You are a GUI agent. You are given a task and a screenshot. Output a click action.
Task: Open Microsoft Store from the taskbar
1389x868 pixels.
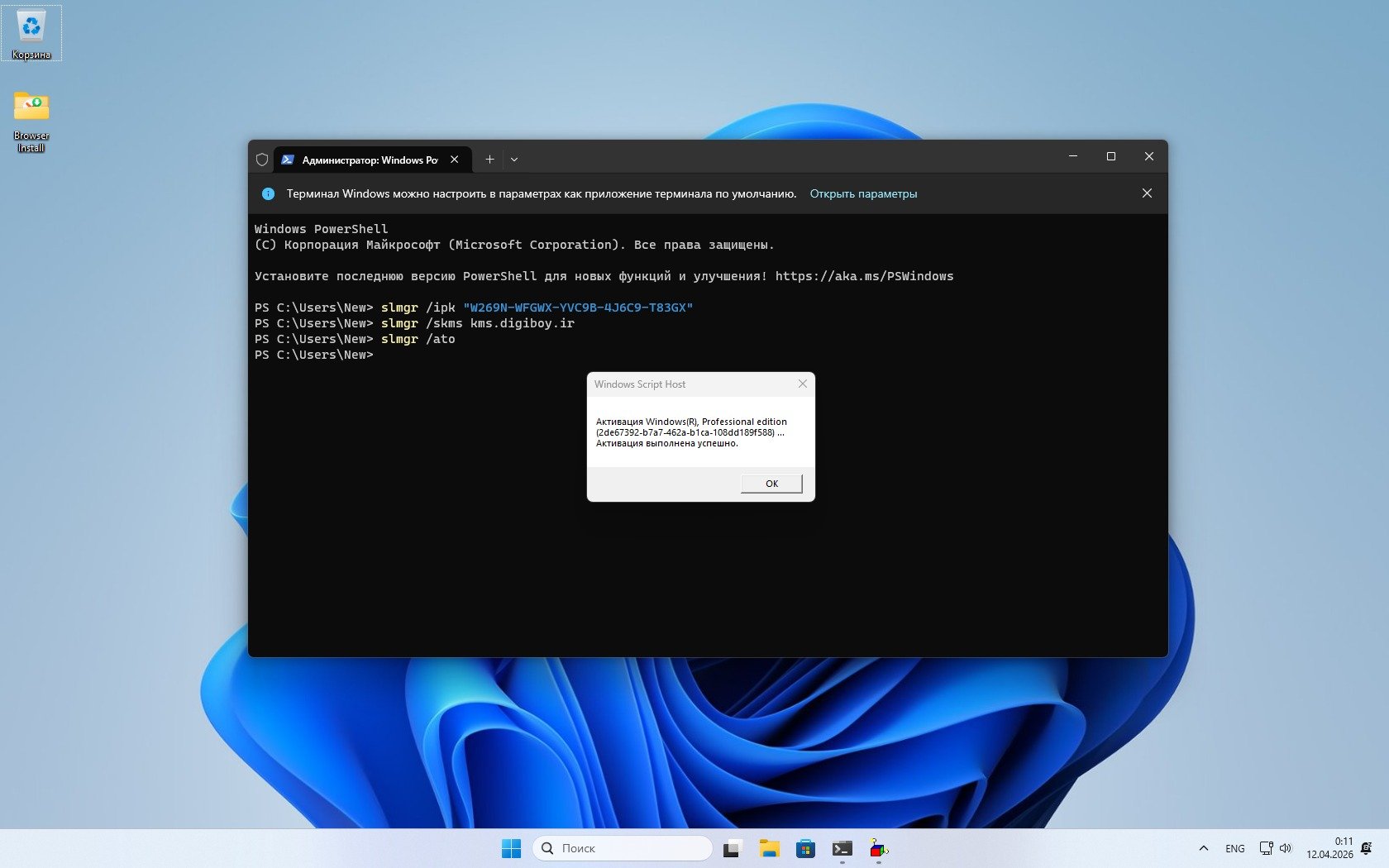pos(805,848)
